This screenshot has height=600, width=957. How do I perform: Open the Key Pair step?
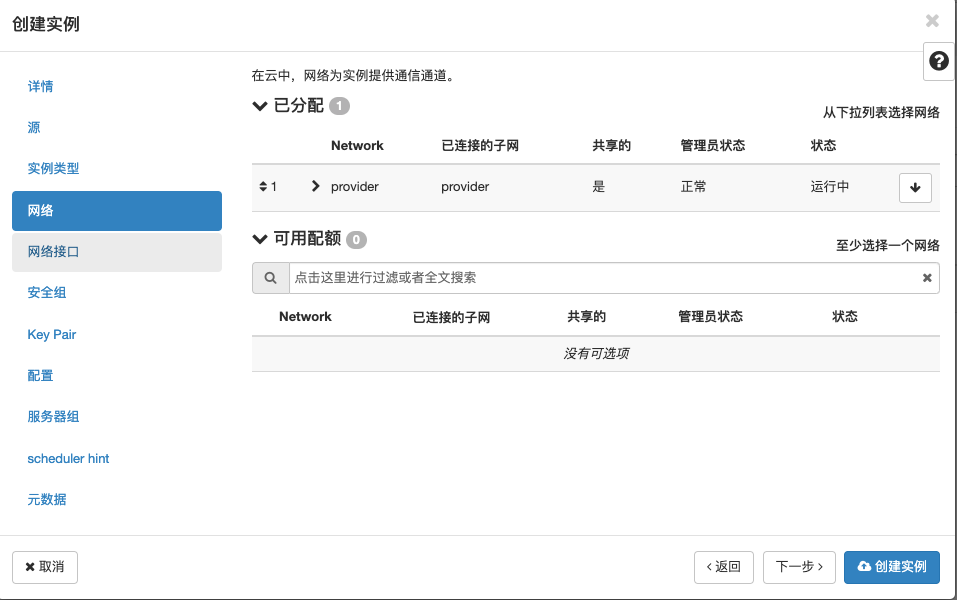tap(52, 334)
